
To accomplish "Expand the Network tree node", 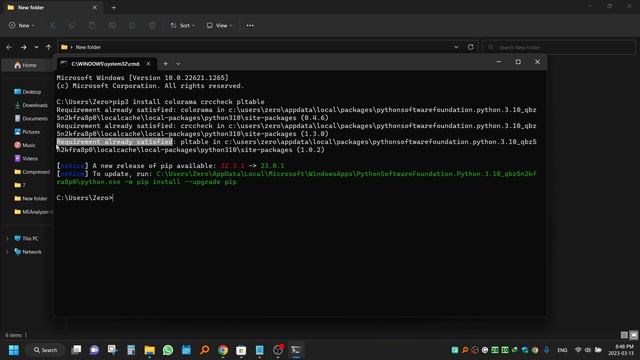I will point(7,252).
